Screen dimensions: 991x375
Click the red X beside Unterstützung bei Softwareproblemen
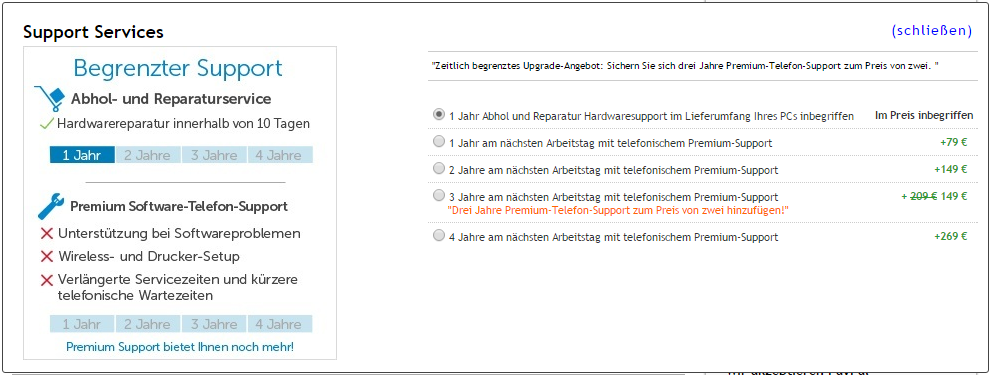46,234
